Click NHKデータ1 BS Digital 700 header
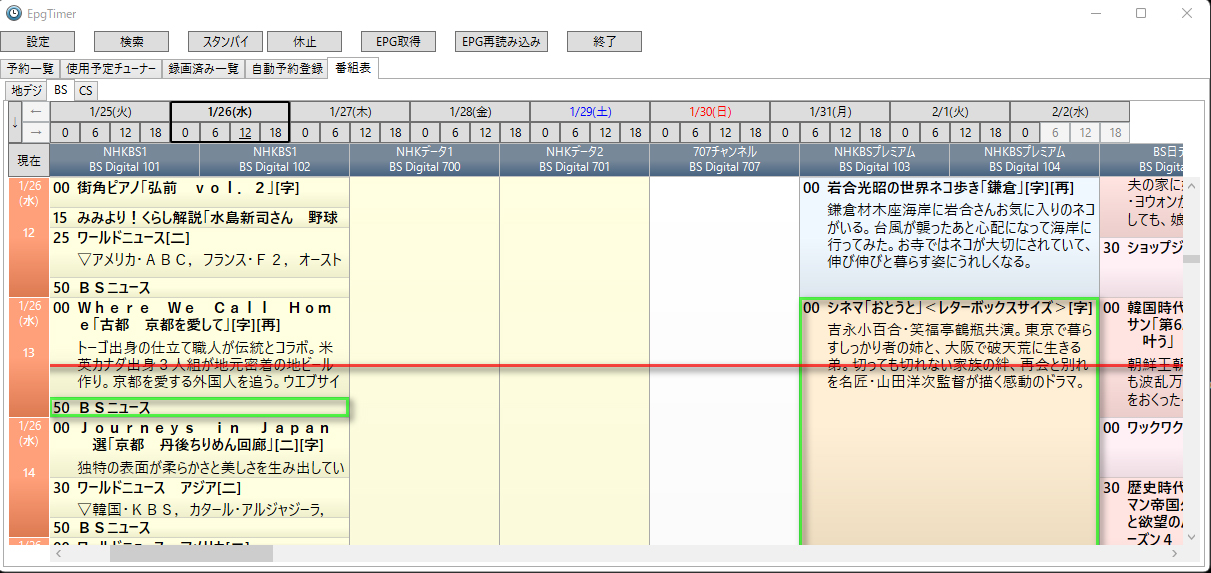Screen dimensions: 1211x573 (425, 160)
